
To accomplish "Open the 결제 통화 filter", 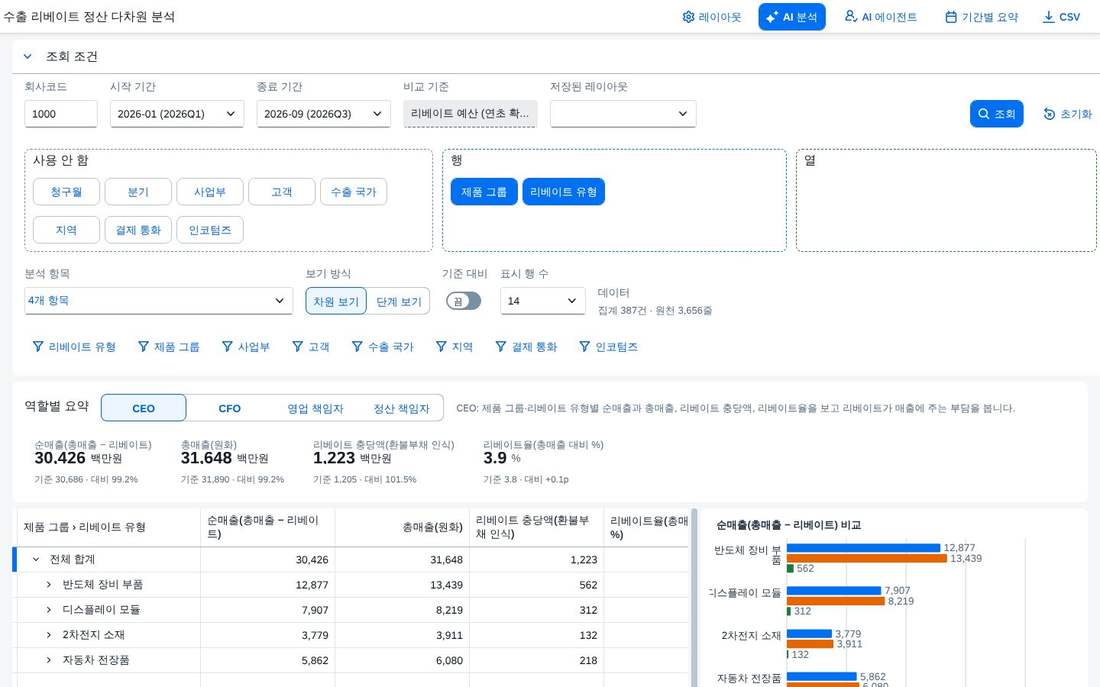I will [526, 347].
